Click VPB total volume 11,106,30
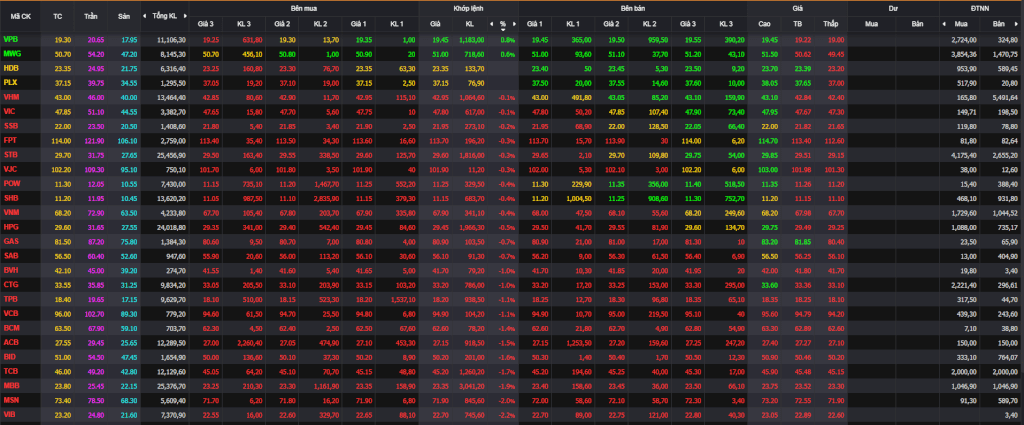This screenshot has height=425, width=1024. pos(172,40)
